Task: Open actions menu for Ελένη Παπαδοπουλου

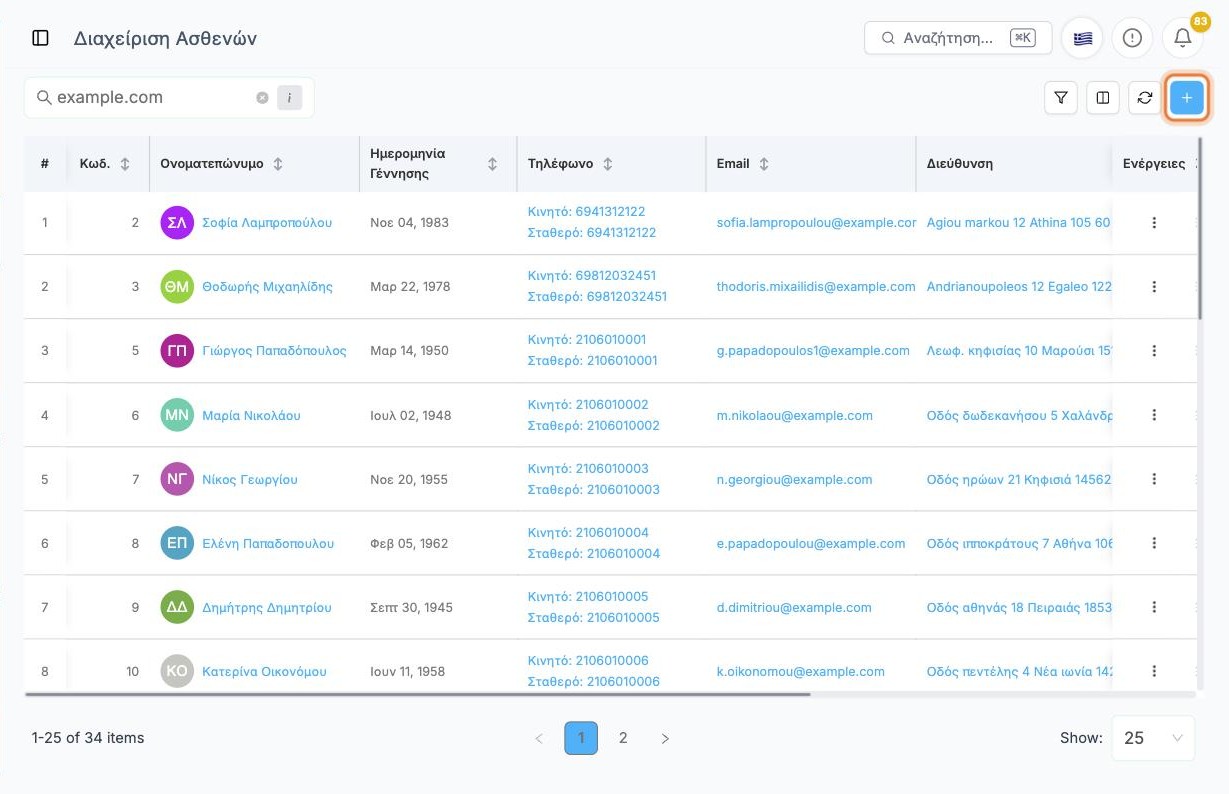Action: tap(1154, 543)
